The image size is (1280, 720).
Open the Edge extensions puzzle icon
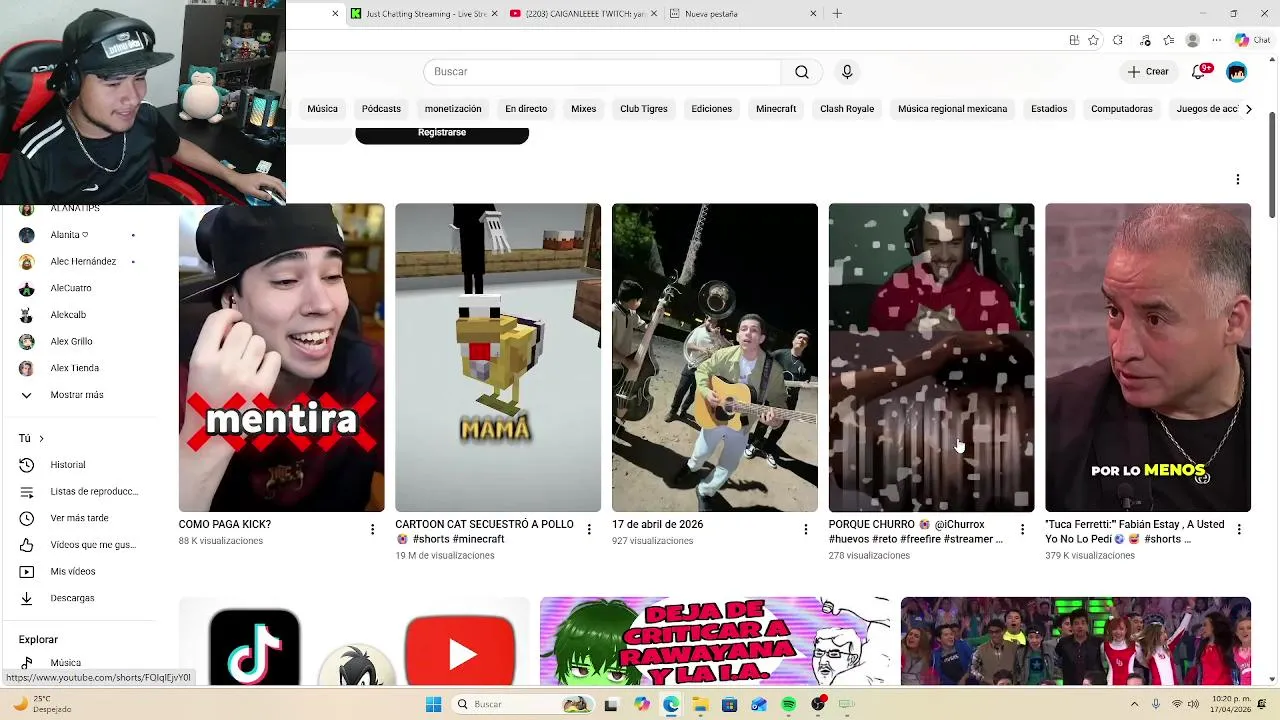(x=1118, y=40)
